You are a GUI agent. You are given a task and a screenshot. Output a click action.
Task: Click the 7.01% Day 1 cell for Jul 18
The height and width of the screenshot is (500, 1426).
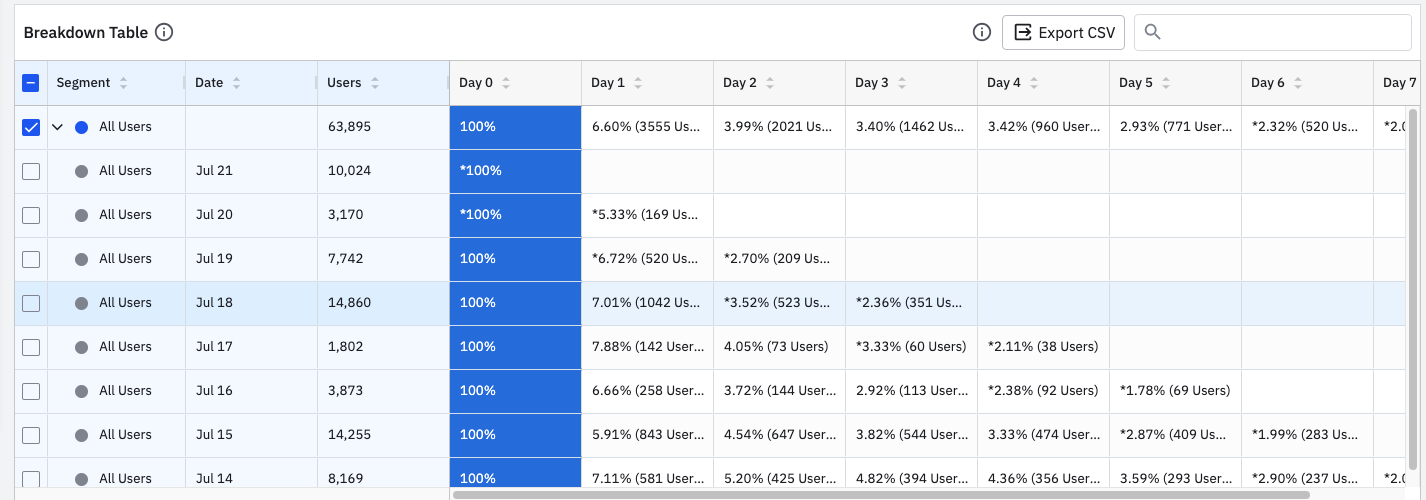[646, 303]
